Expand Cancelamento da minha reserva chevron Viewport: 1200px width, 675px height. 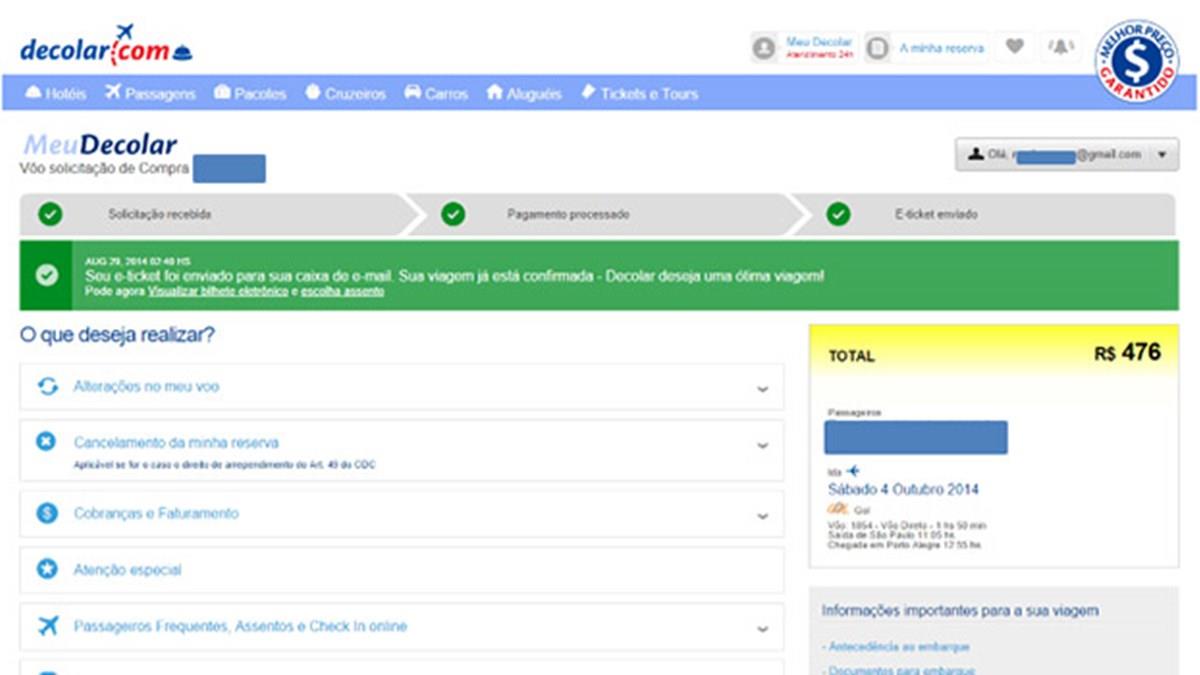(x=763, y=446)
